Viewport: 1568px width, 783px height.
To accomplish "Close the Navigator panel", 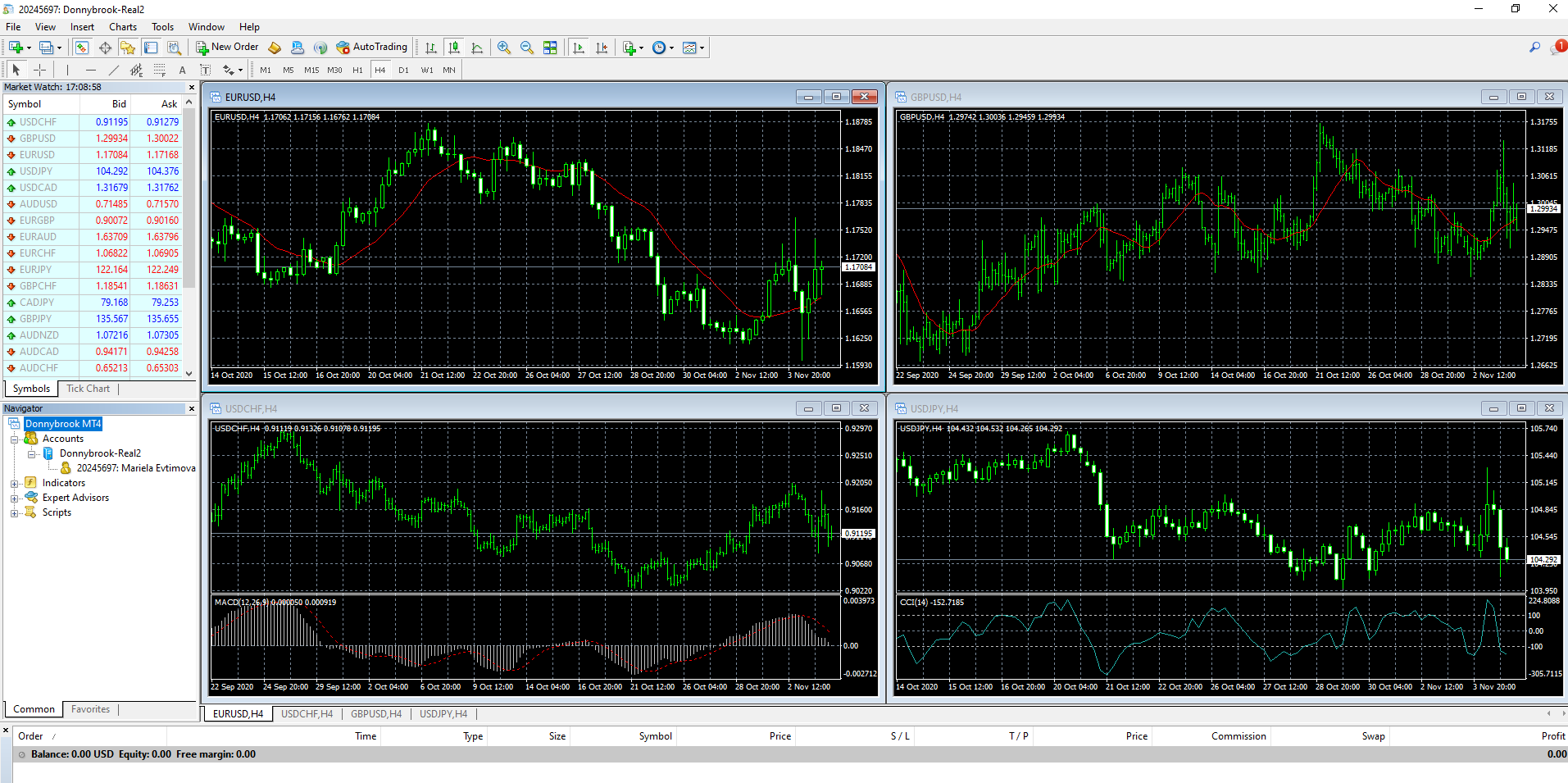I will coord(192,408).
